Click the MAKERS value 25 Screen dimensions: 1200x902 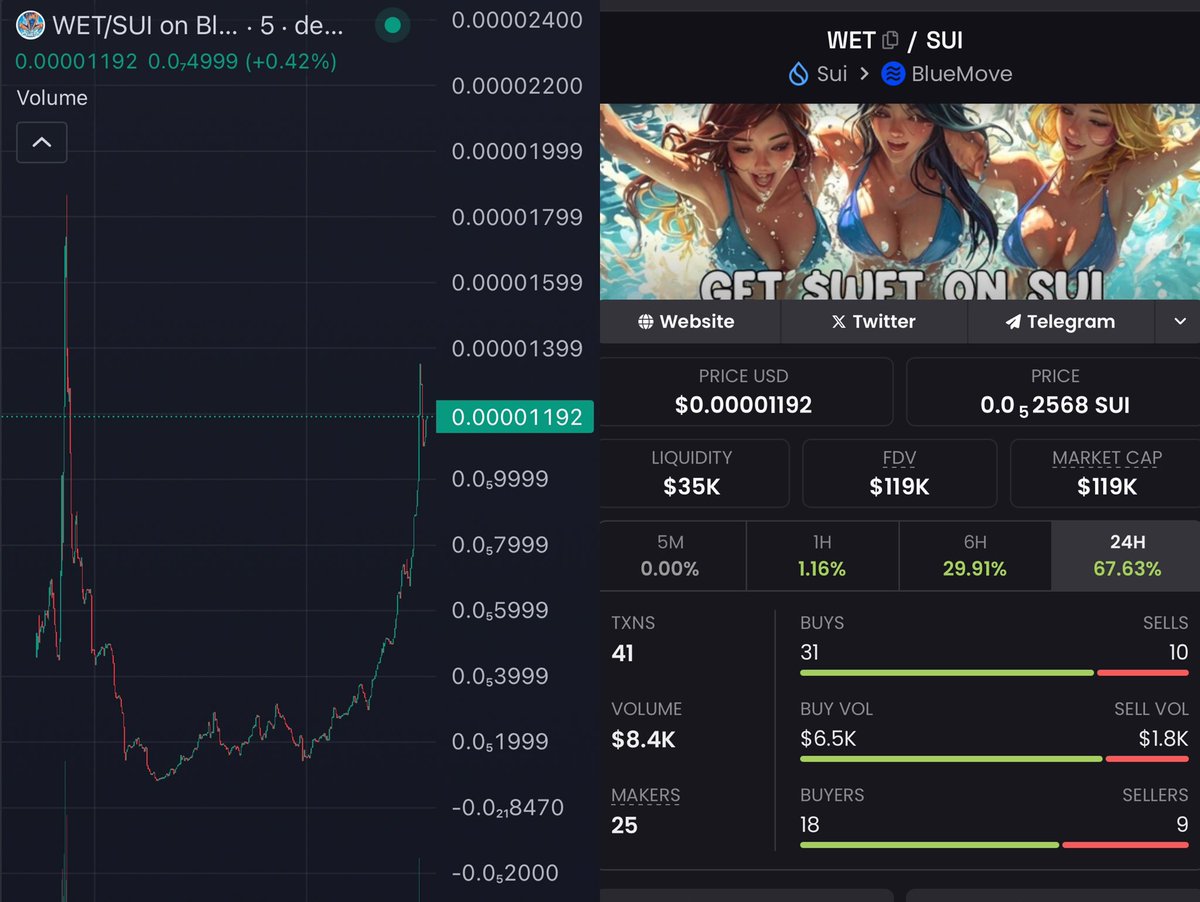pyautogui.click(x=624, y=826)
